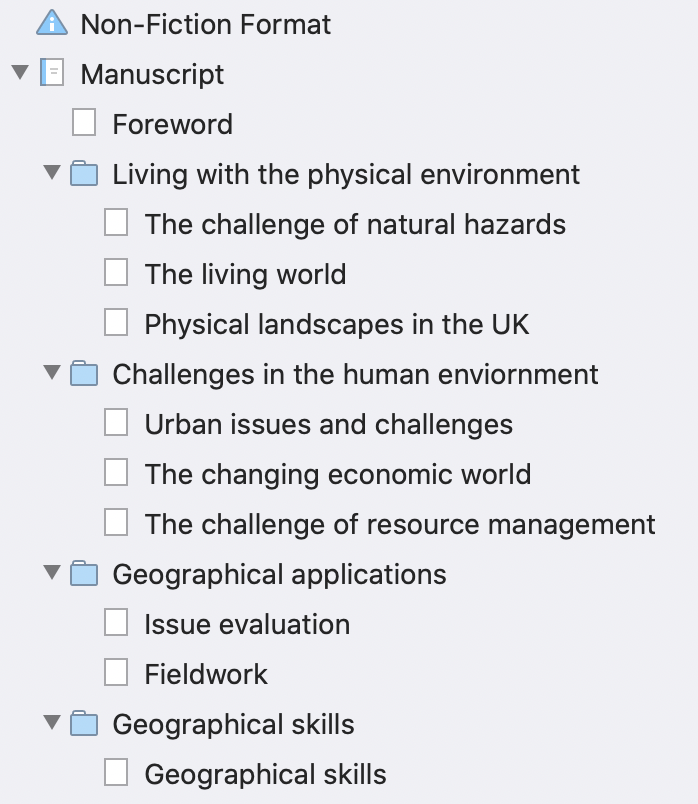Screen dimensions: 698x804
Task: Click the Challenges in the human enviornment folder icon
Action: coord(84,373)
